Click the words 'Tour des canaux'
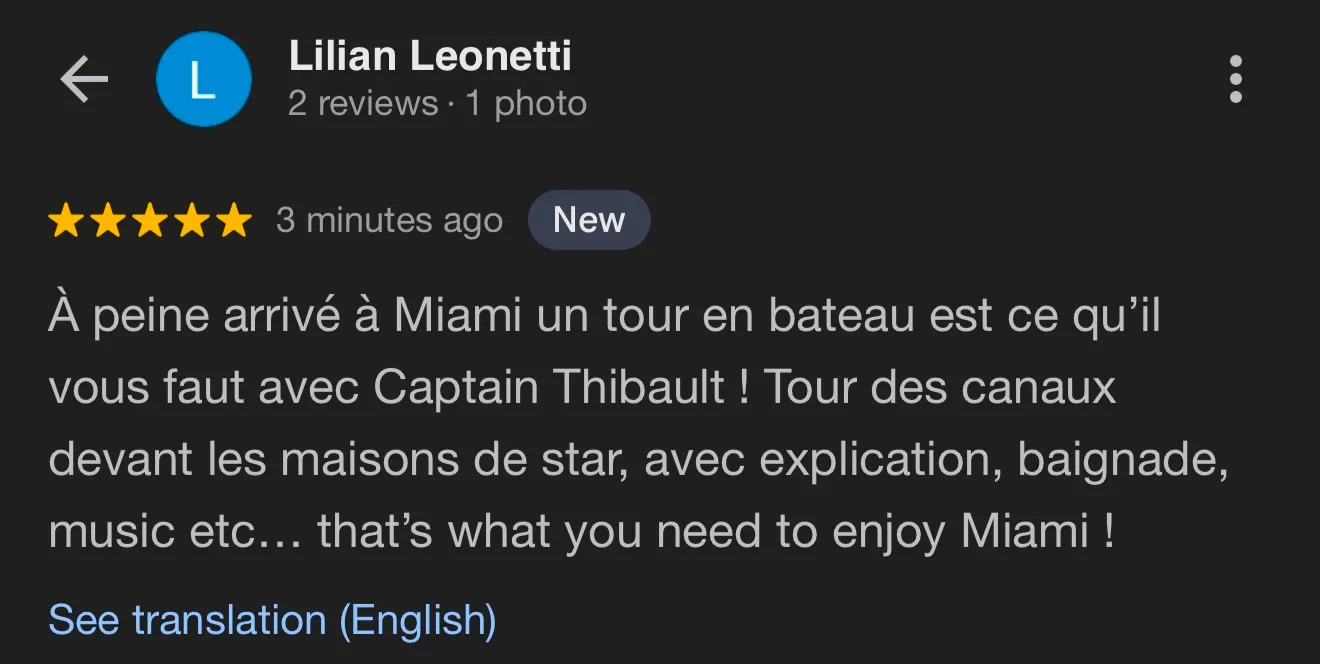This screenshot has width=1320, height=664. point(940,388)
